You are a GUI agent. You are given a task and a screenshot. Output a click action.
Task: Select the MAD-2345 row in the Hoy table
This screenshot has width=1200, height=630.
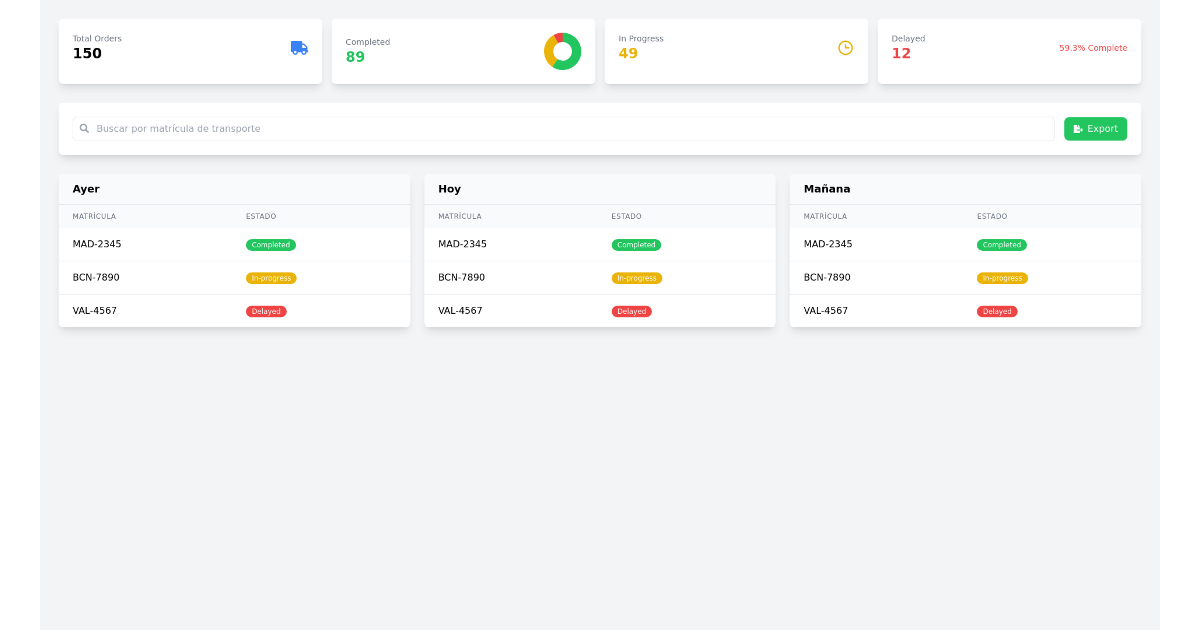(600, 243)
